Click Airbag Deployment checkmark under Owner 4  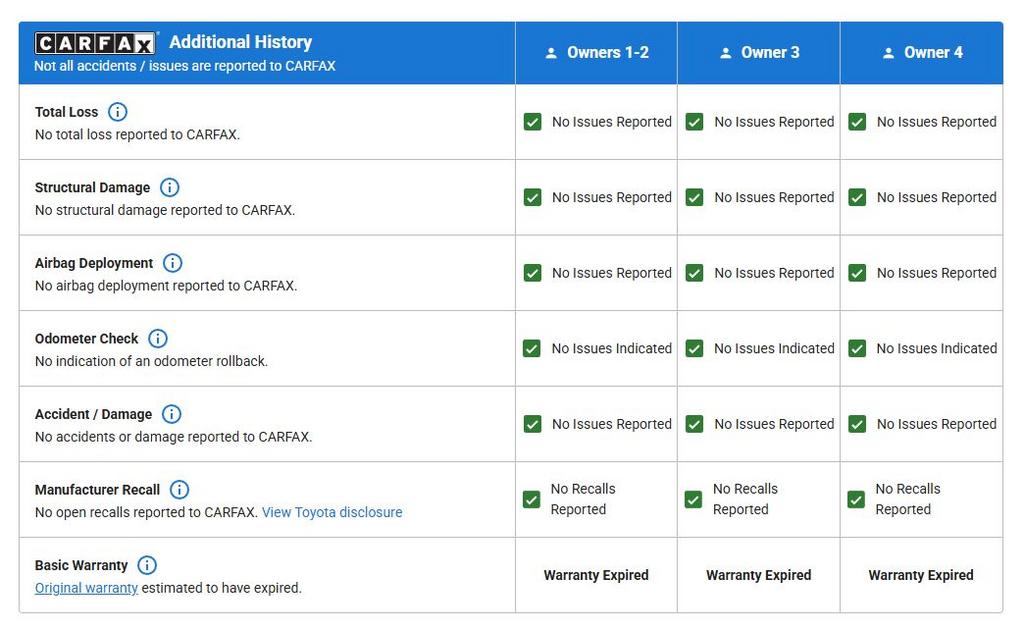click(x=857, y=273)
